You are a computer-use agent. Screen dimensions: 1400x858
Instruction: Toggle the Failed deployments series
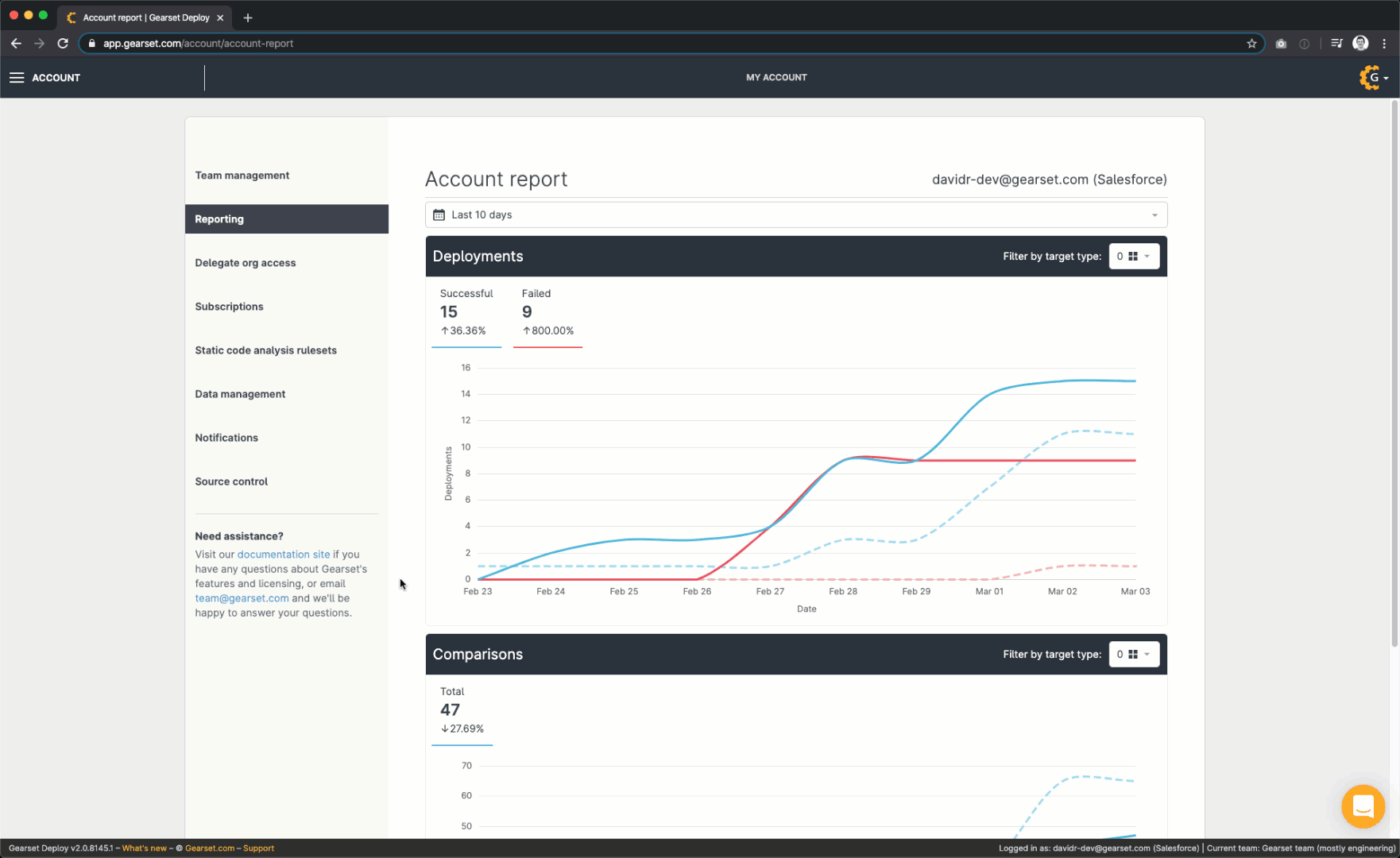click(547, 312)
